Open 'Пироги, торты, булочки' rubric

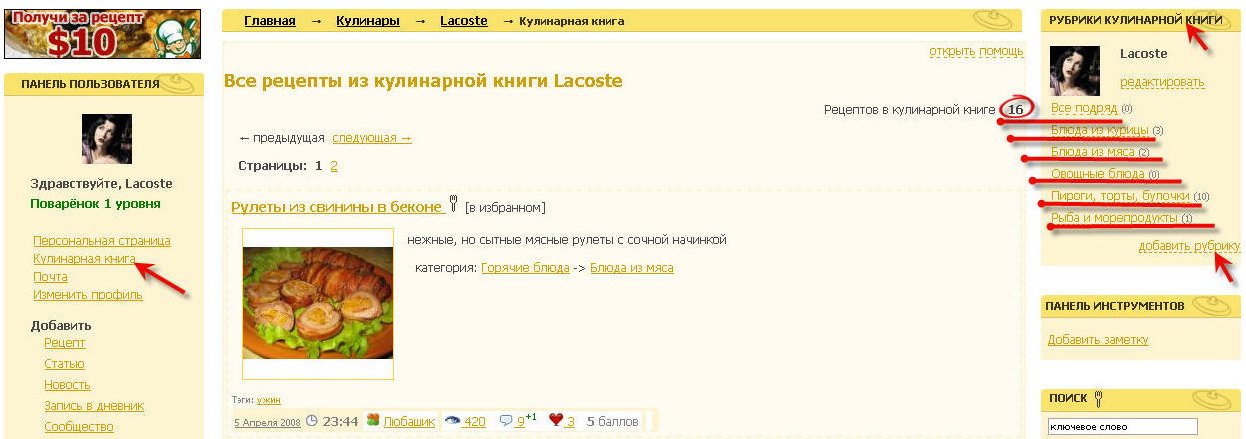click(x=1119, y=196)
